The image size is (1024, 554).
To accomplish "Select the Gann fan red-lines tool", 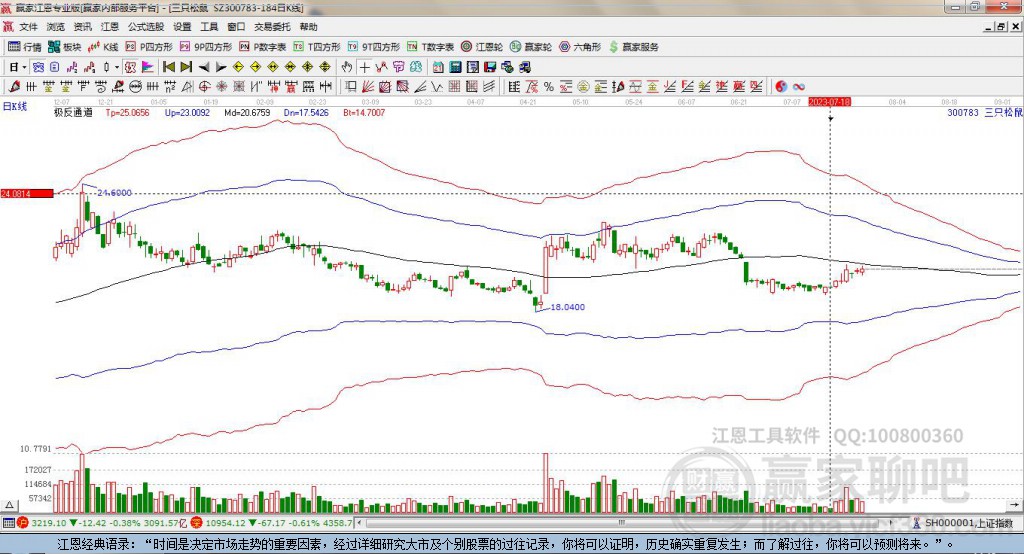I will [x=367, y=86].
